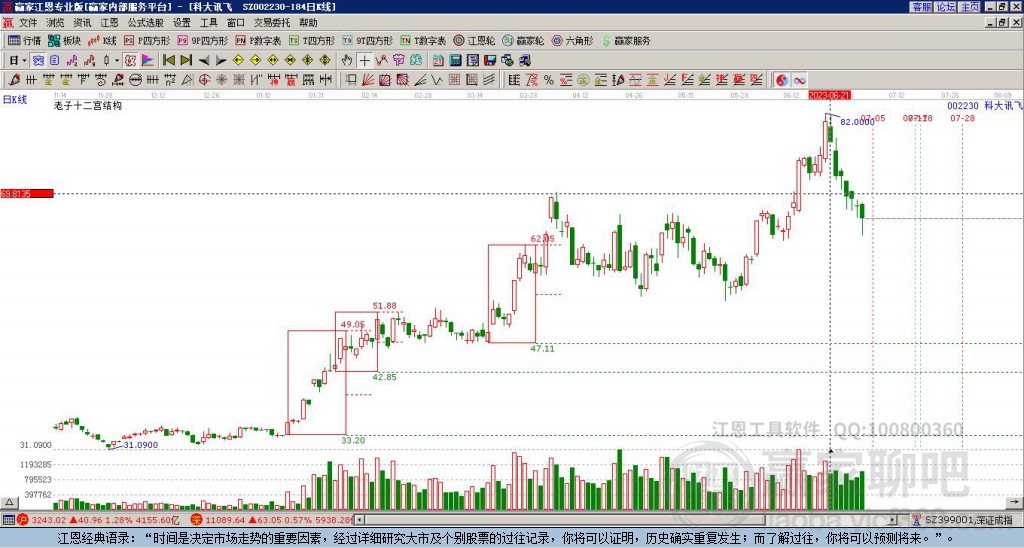Select the percent % line tool
The width and height of the screenshot is (1024, 548).
pos(549,80)
